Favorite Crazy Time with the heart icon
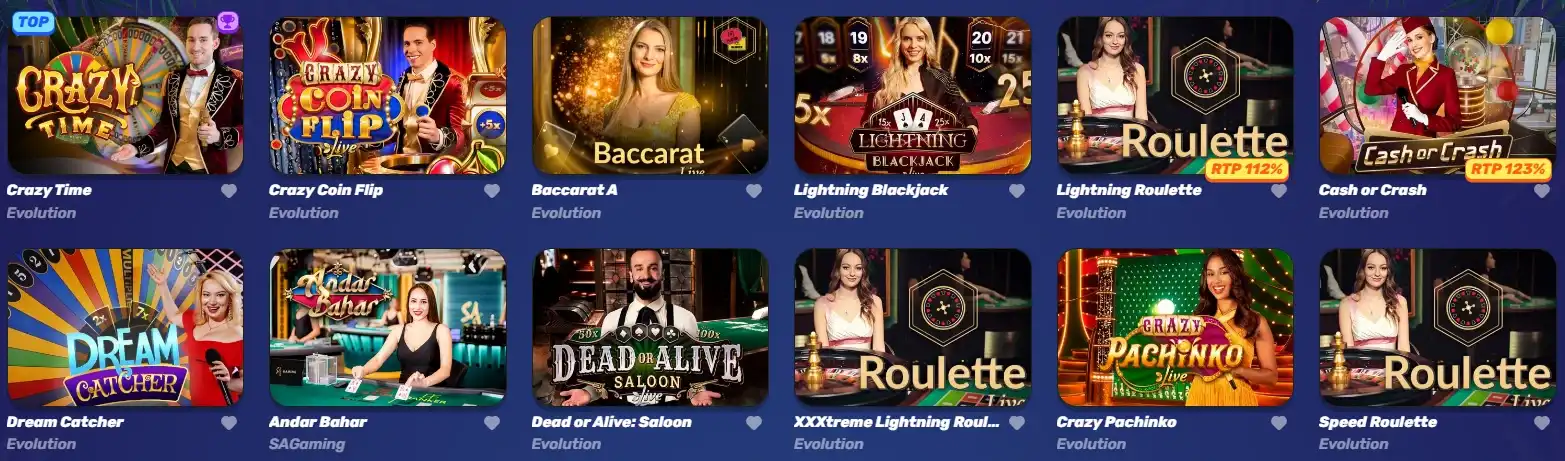Viewport: 1565px width, 461px height. tap(229, 191)
